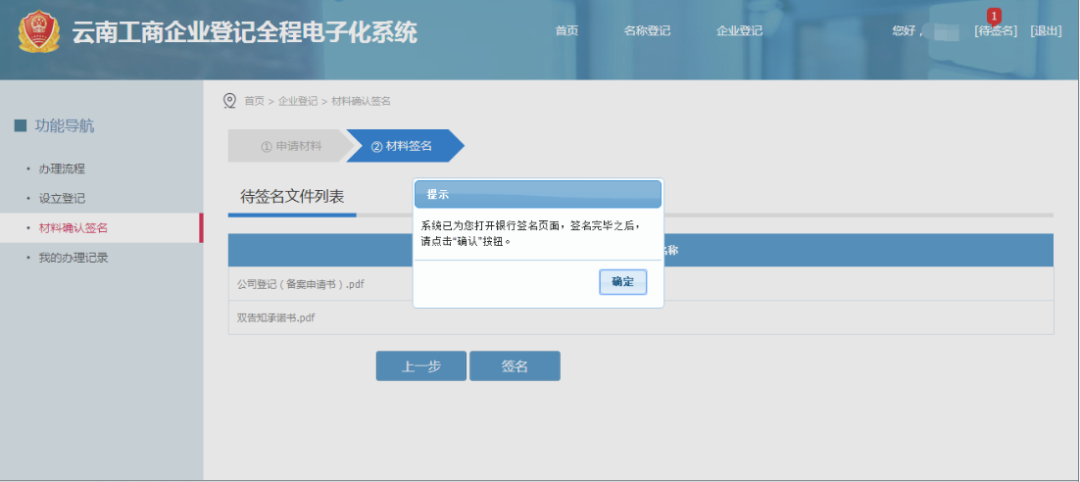1080x482 pixels.
Task: Open the 首页 top navigation item
Action: click(566, 31)
